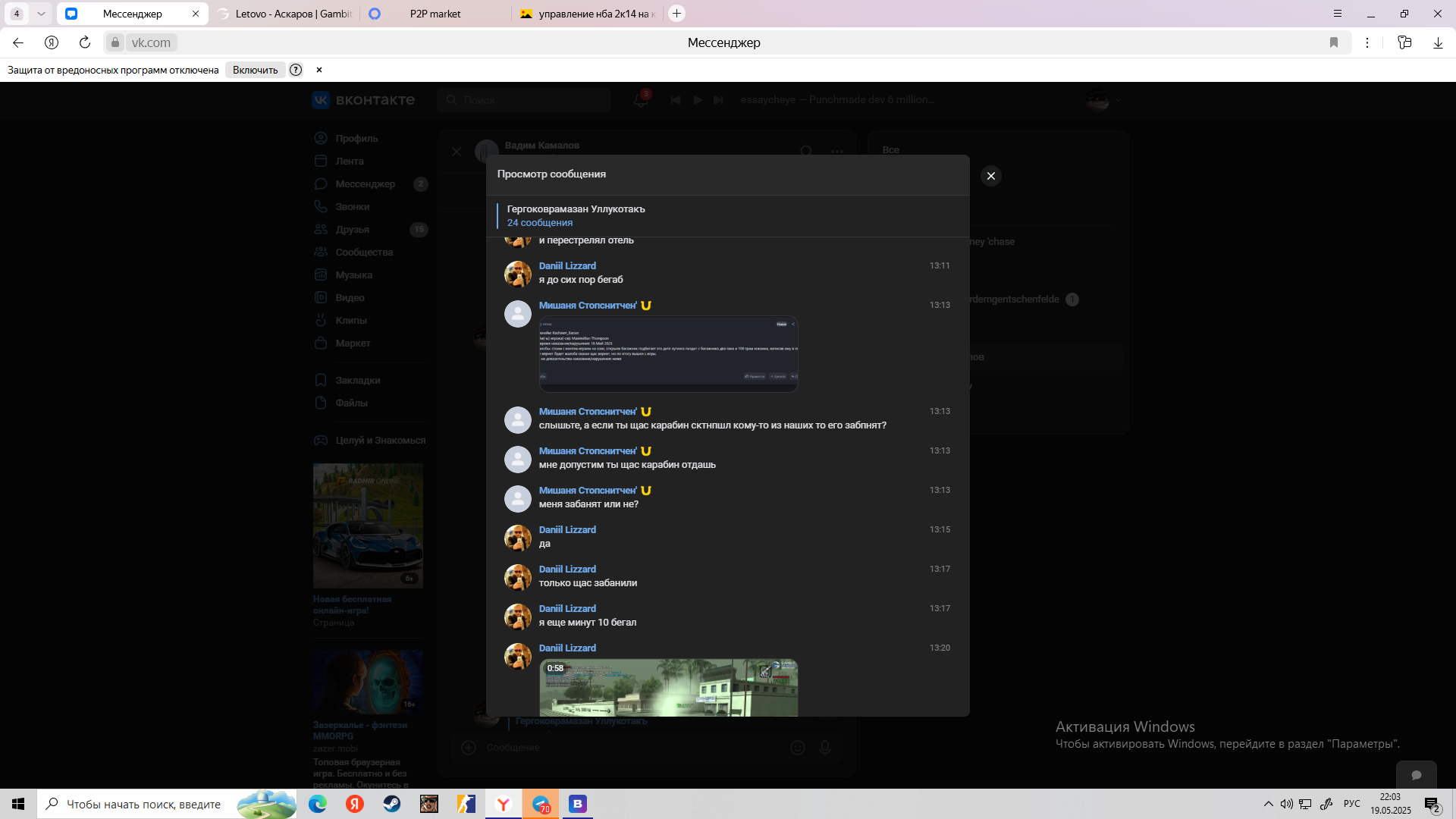This screenshot has width=1456, height=819.
Task: Close the message view modal
Action: click(990, 176)
